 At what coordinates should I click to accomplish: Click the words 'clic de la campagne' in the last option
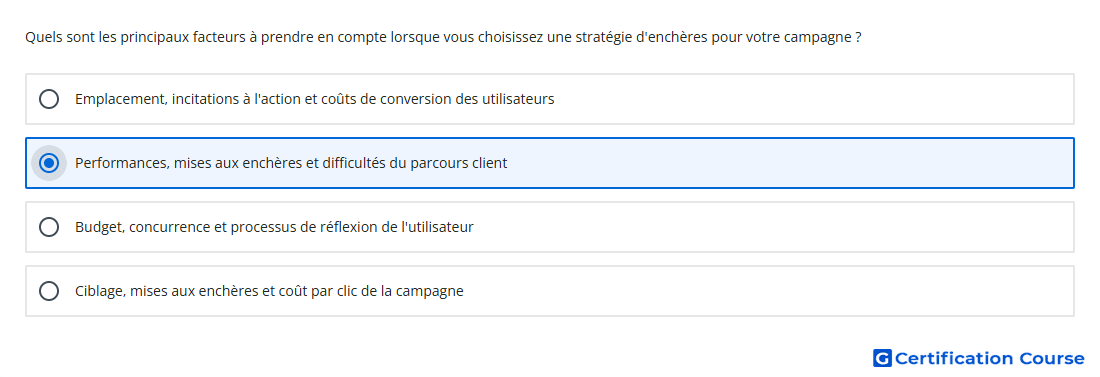tap(401, 291)
